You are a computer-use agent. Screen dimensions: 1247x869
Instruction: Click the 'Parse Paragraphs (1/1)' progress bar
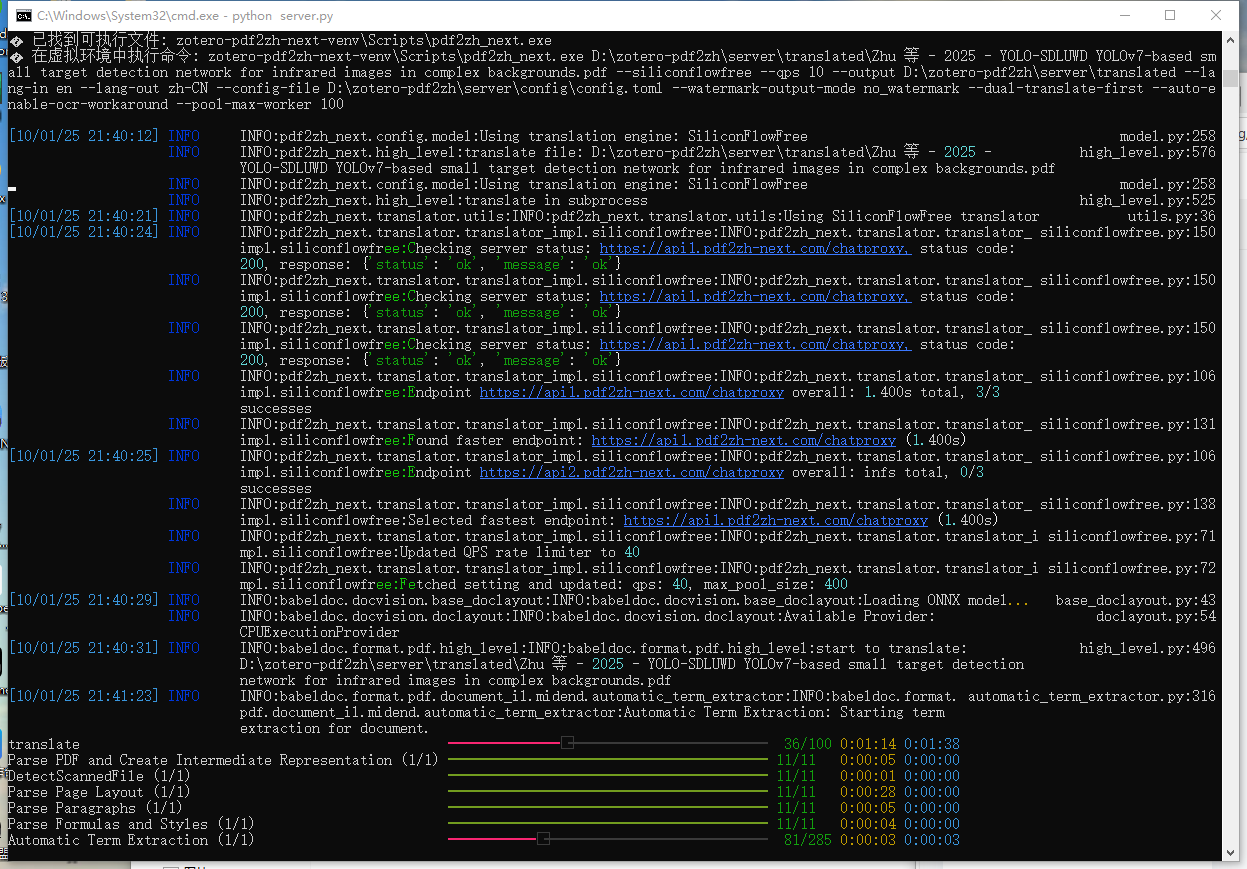click(x=607, y=808)
